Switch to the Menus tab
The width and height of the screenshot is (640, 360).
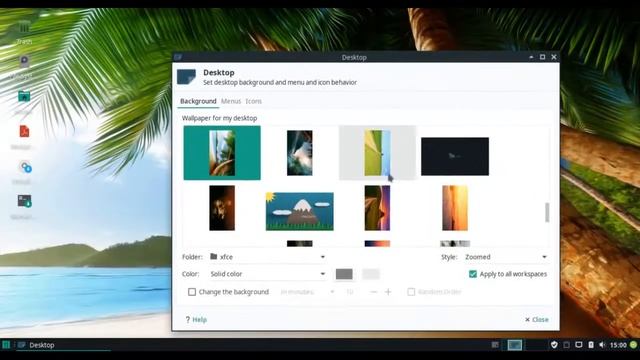[x=231, y=101]
